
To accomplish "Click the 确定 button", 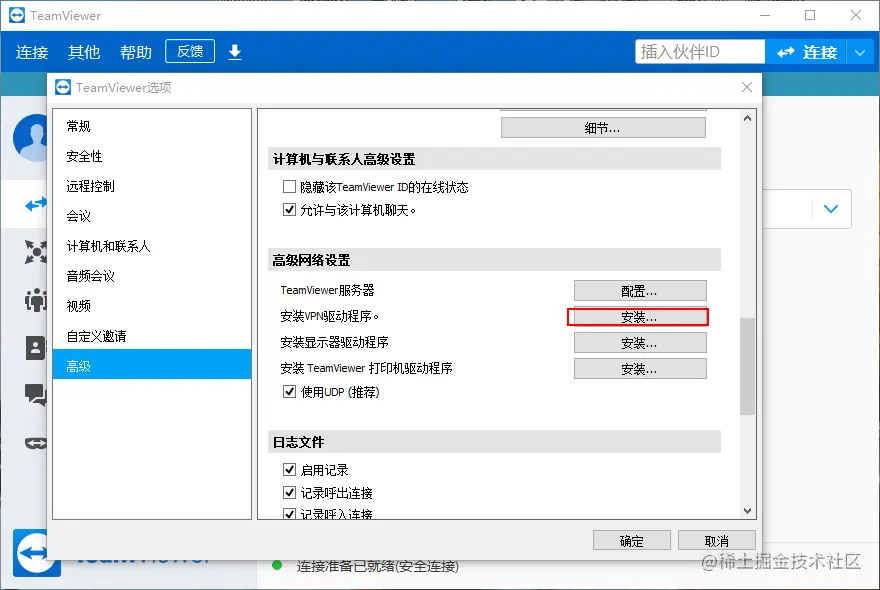I will point(632,541).
